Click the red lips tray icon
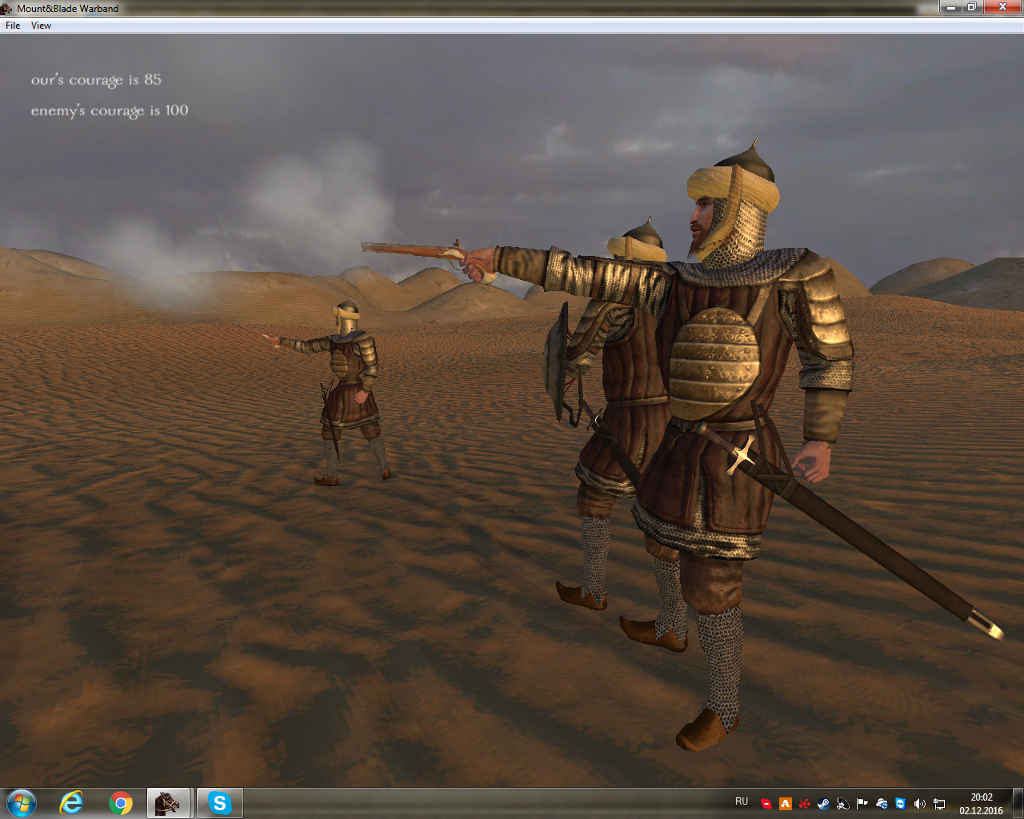The image size is (1024, 819). point(766,803)
